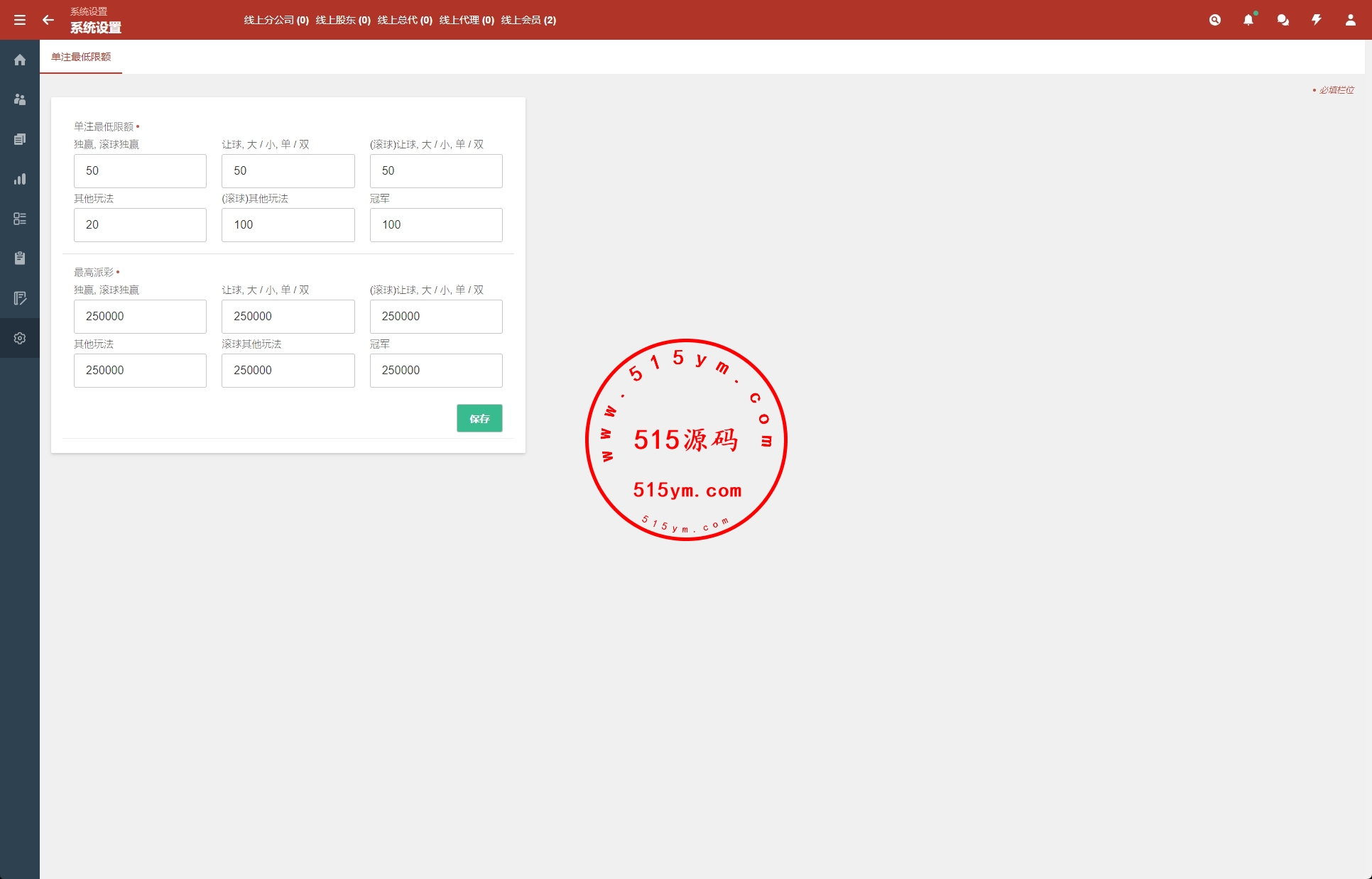The height and width of the screenshot is (879, 1372).
Task: Click the notification bell icon
Action: pyautogui.click(x=1248, y=20)
